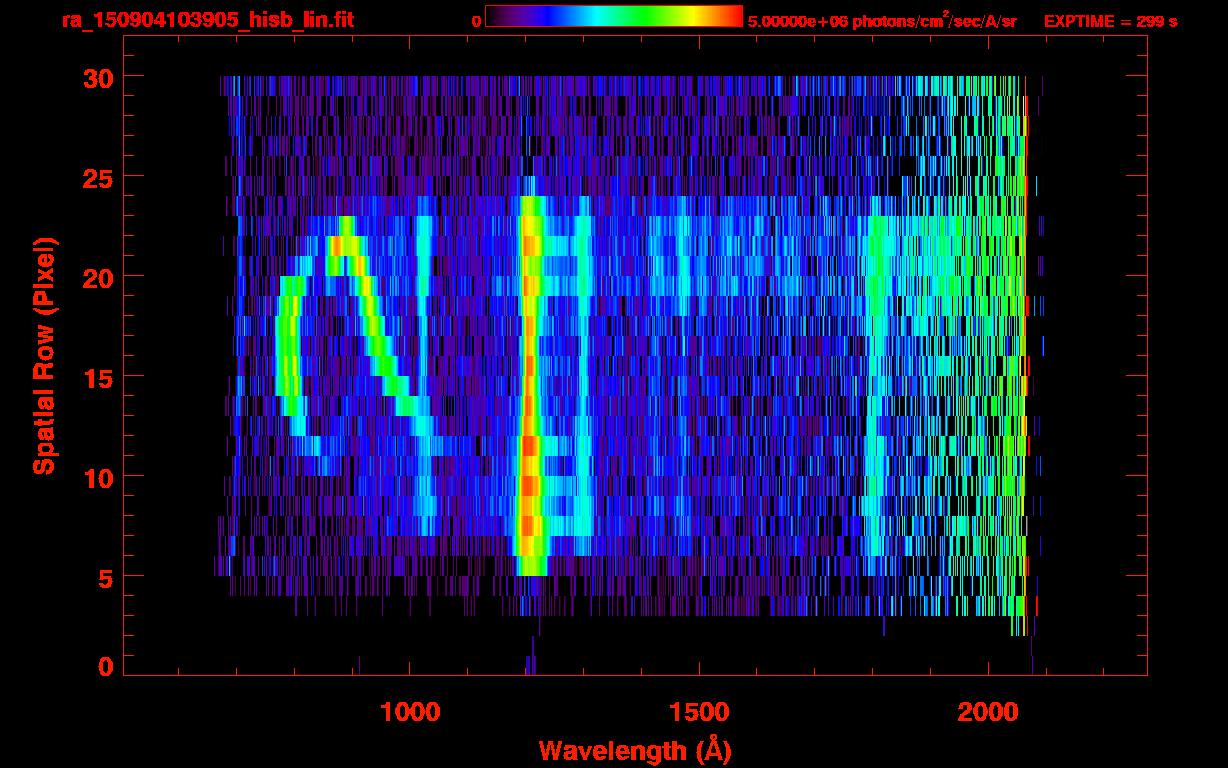Click the rainbow color scale bar
1228x768 pixels.
(x=614, y=16)
